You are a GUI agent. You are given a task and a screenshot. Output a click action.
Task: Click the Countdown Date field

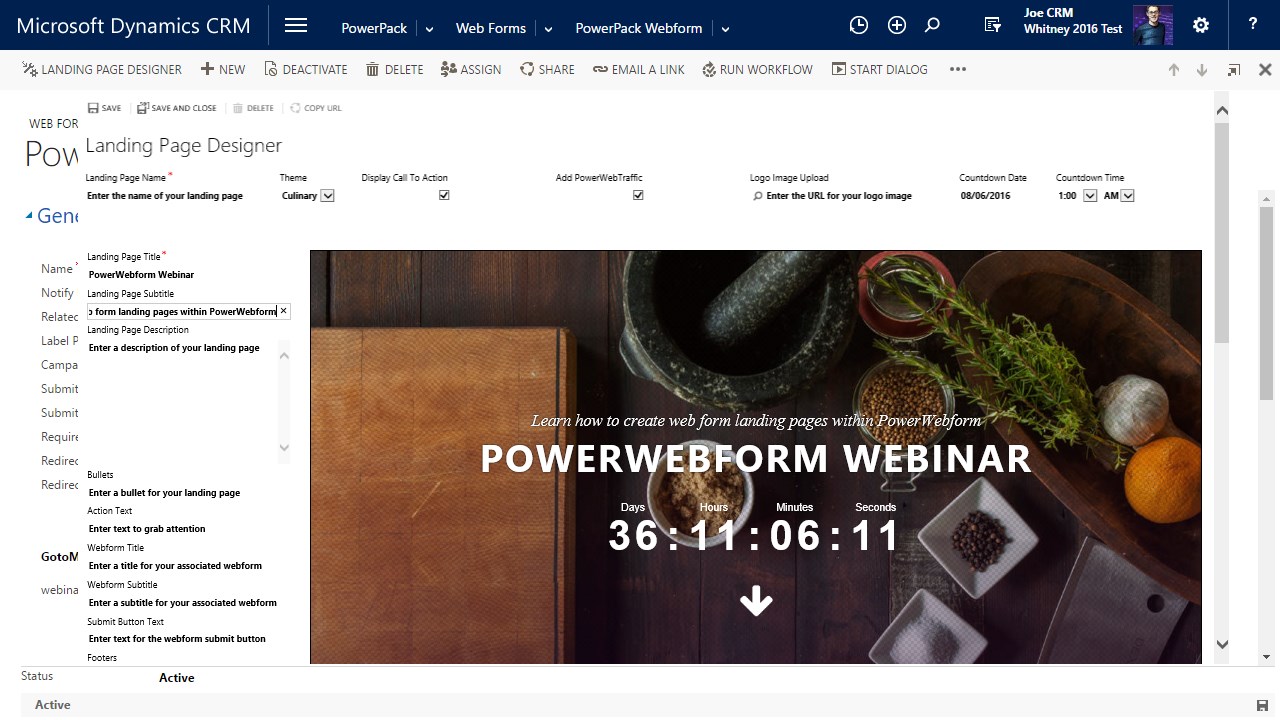(x=985, y=196)
